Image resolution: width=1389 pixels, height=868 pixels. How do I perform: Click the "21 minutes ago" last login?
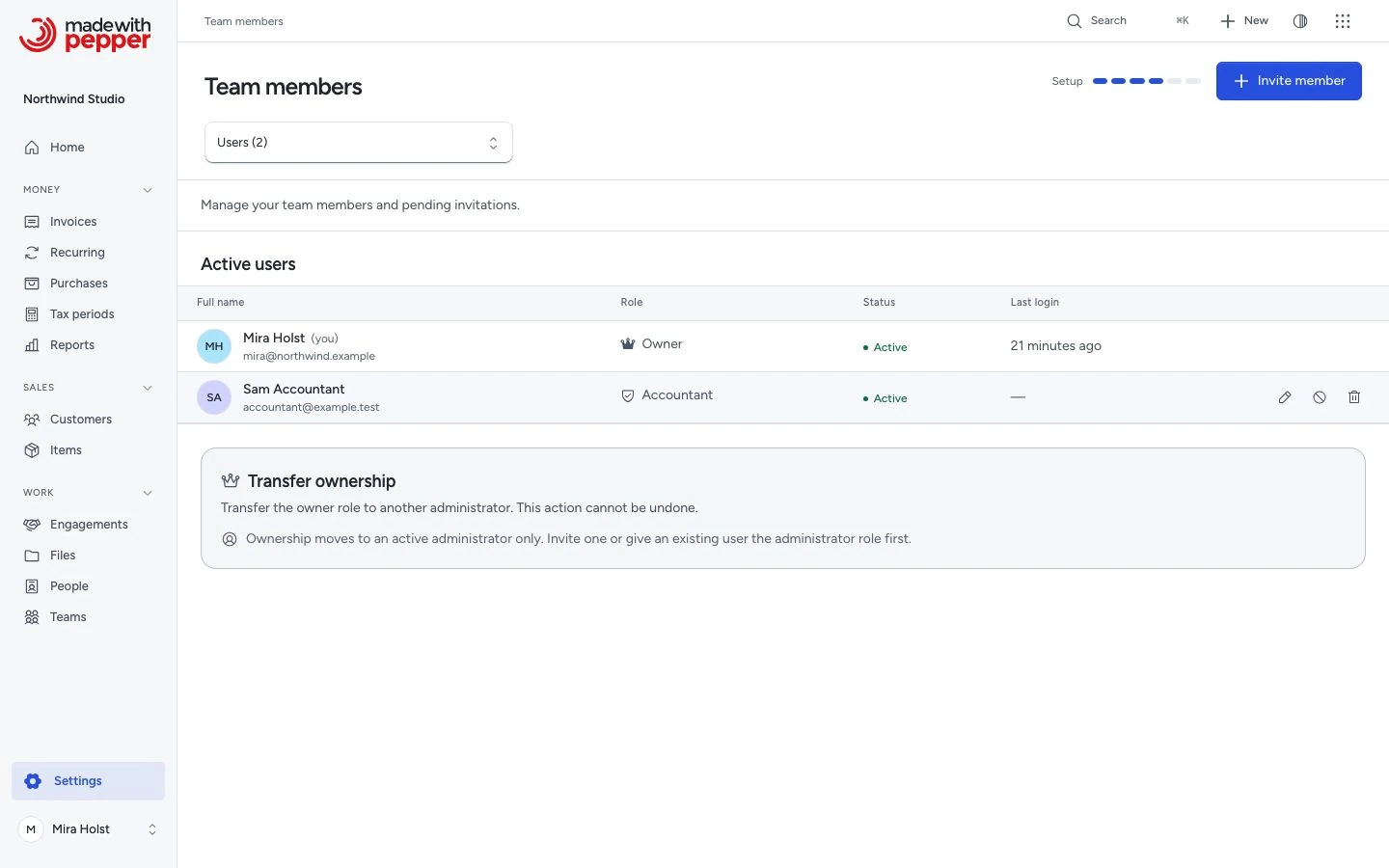[x=1055, y=346]
